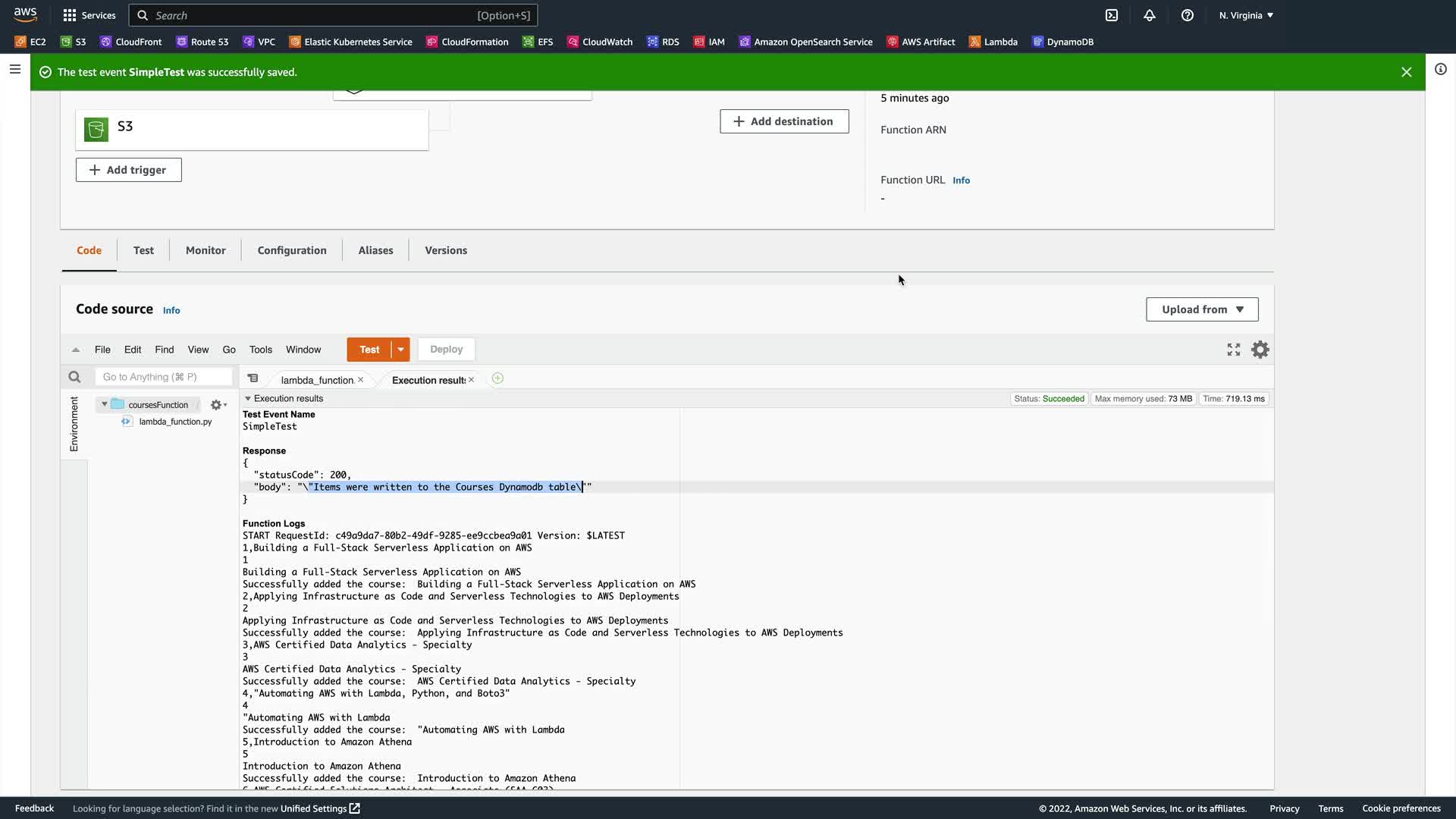Open the help question mark menu
This screenshot has height=819, width=1456.
1188,15
